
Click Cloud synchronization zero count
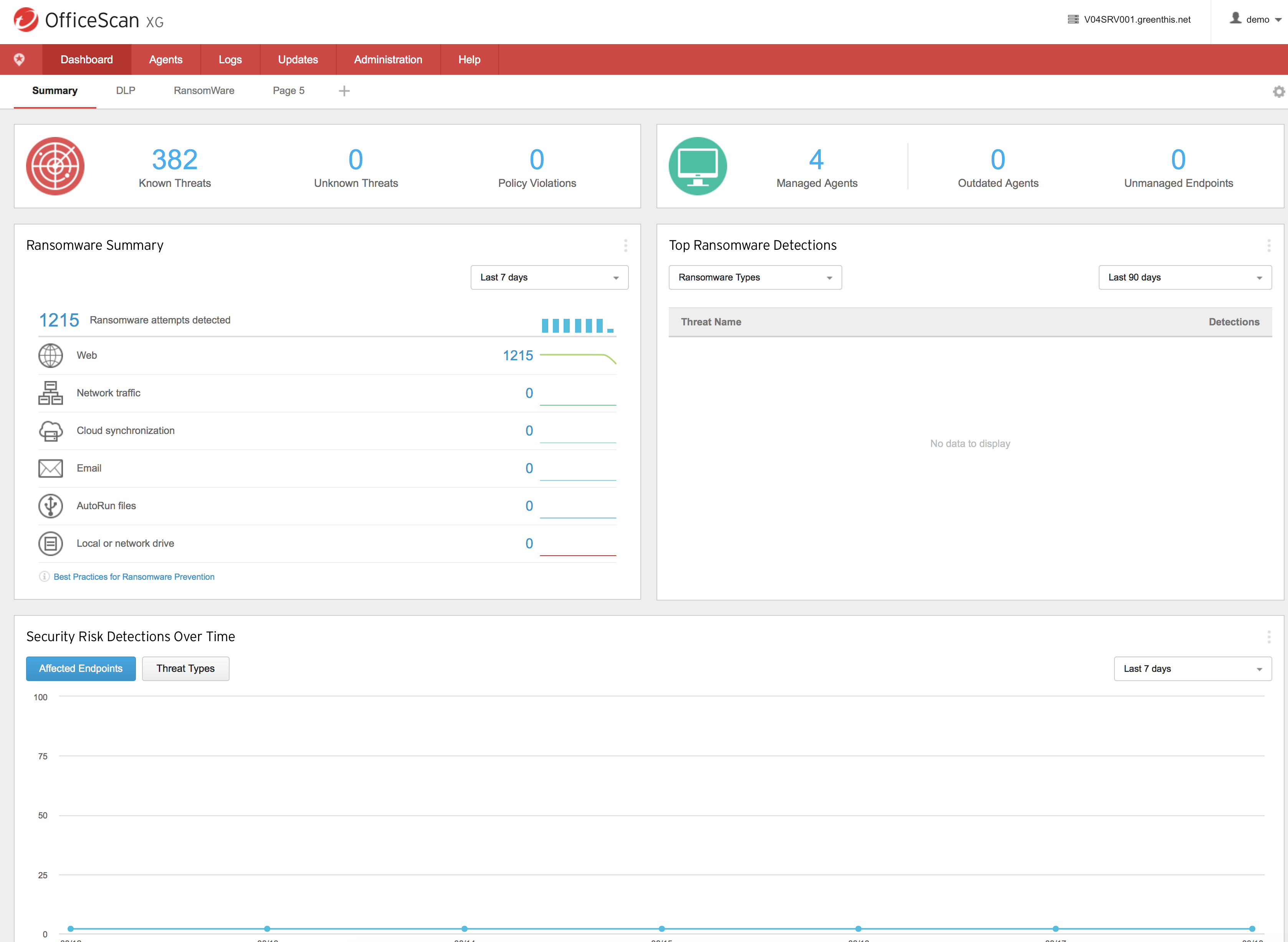coord(529,431)
